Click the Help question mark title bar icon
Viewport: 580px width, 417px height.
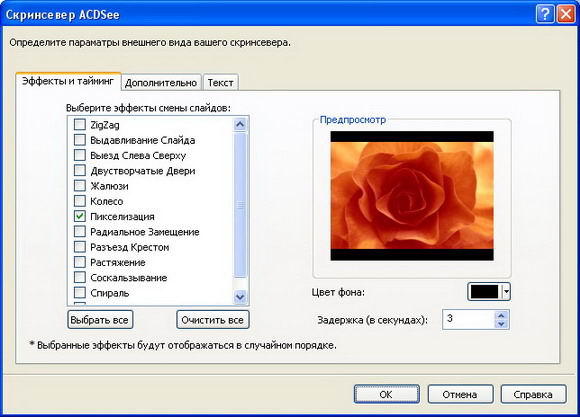(544, 15)
